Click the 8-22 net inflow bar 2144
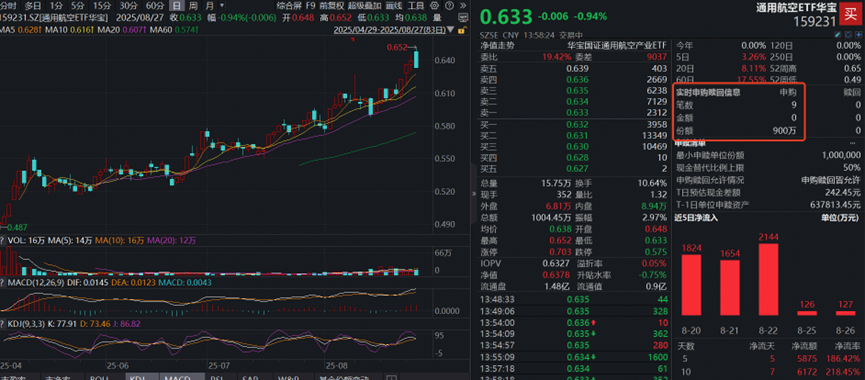The height and width of the screenshot is (380, 865). point(769,280)
